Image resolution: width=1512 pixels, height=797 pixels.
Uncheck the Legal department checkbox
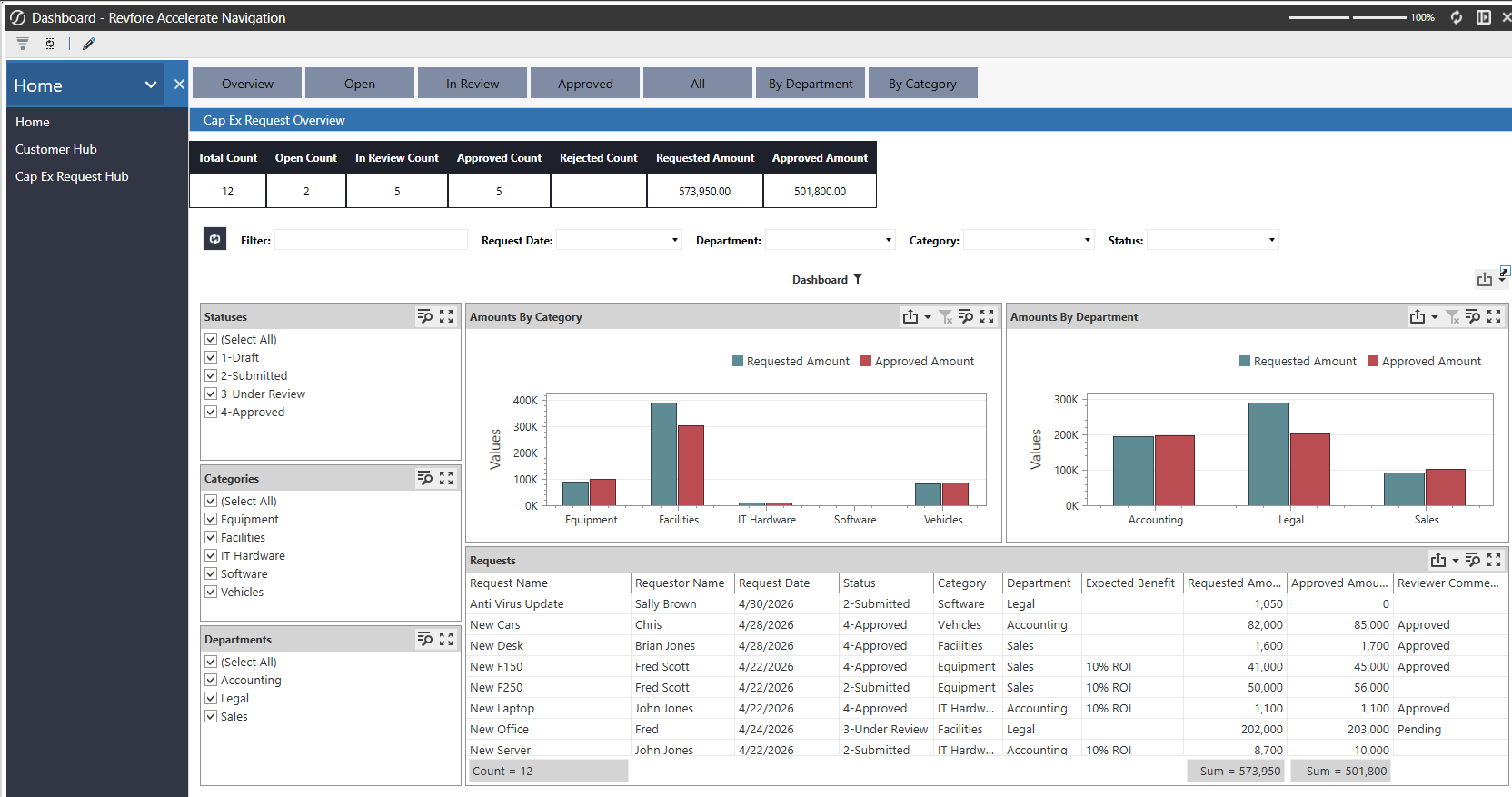(211, 698)
